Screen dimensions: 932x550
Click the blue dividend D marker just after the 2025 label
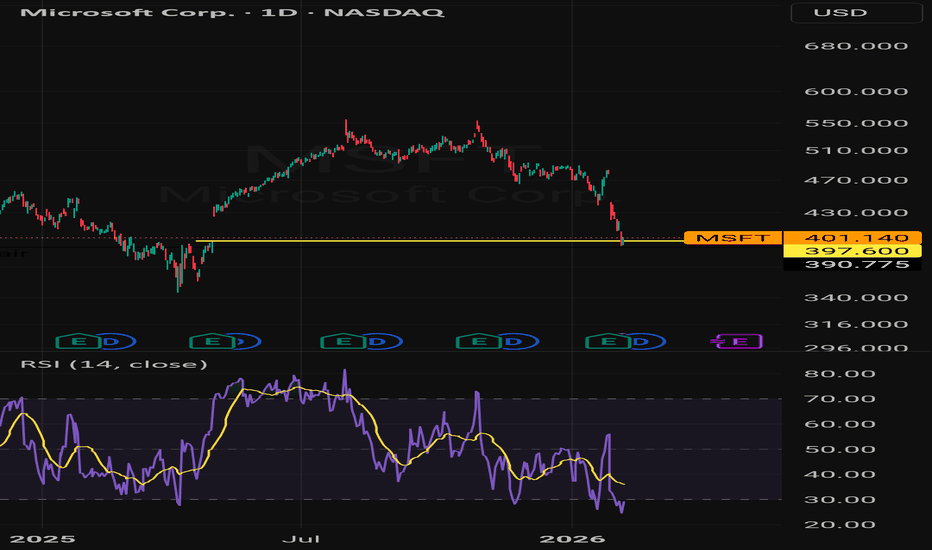coord(116,341)
